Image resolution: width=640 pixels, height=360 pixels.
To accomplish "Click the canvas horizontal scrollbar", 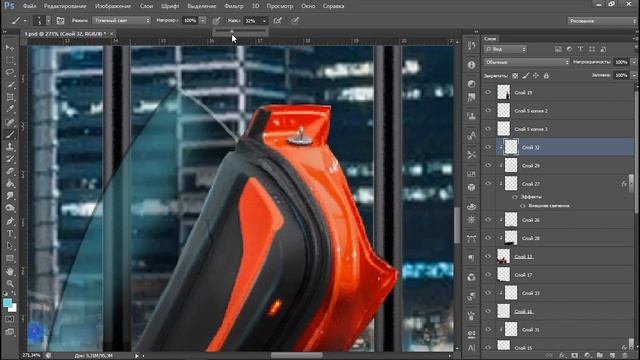I will tap(297, 355).
